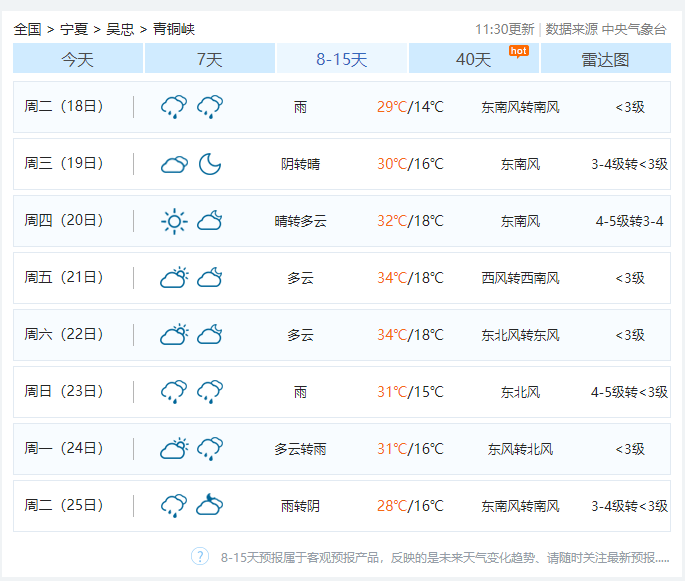The image size is (685, 581).
Task: Switch to the 今天 tab
Action: (x=78, y=59)
